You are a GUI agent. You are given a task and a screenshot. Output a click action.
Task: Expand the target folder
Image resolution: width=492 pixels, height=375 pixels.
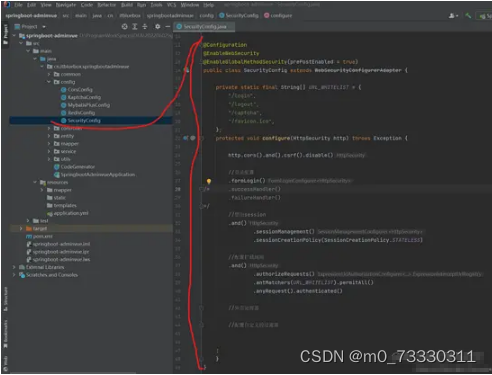click(x=21, y=228)
